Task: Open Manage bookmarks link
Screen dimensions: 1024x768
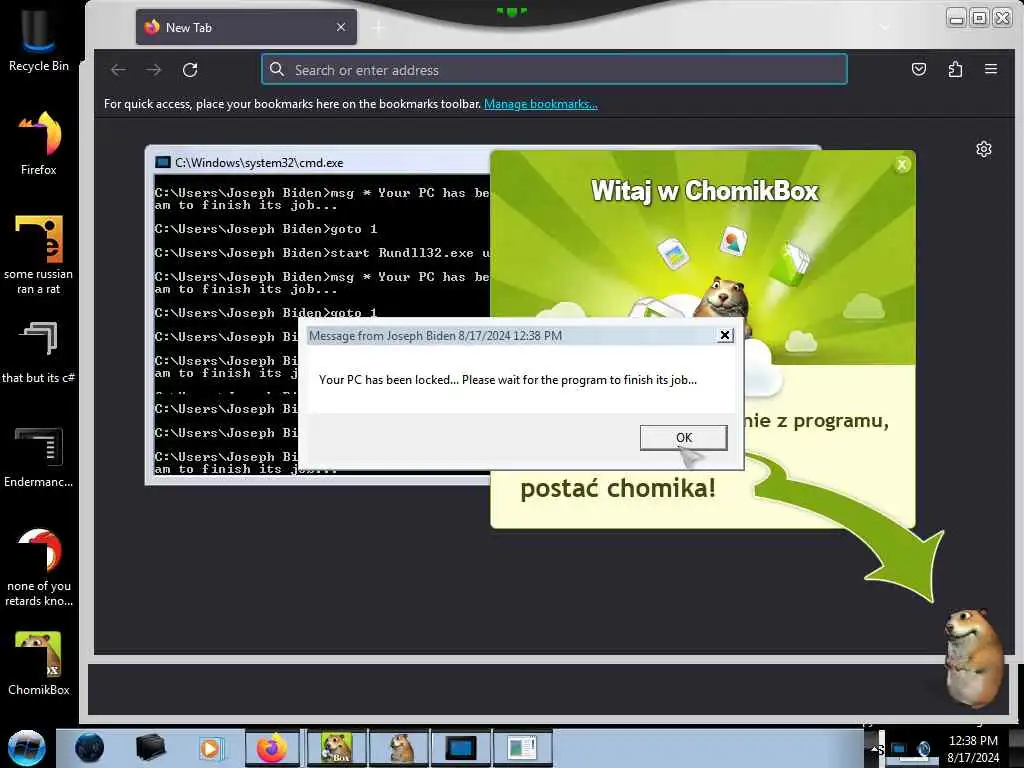Action: click(x=540, y=104)
